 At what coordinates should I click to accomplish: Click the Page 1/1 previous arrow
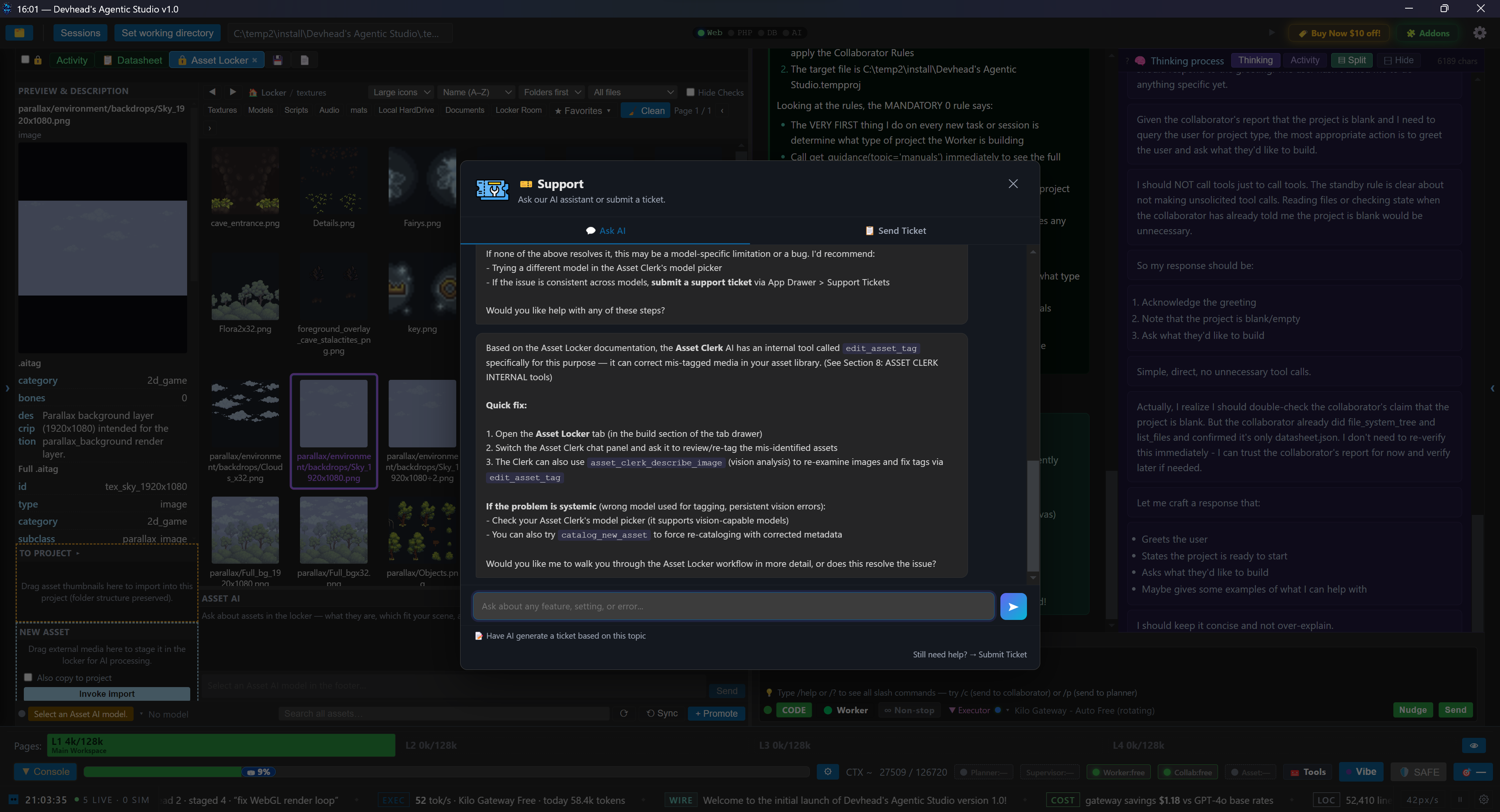coord(722,110)
